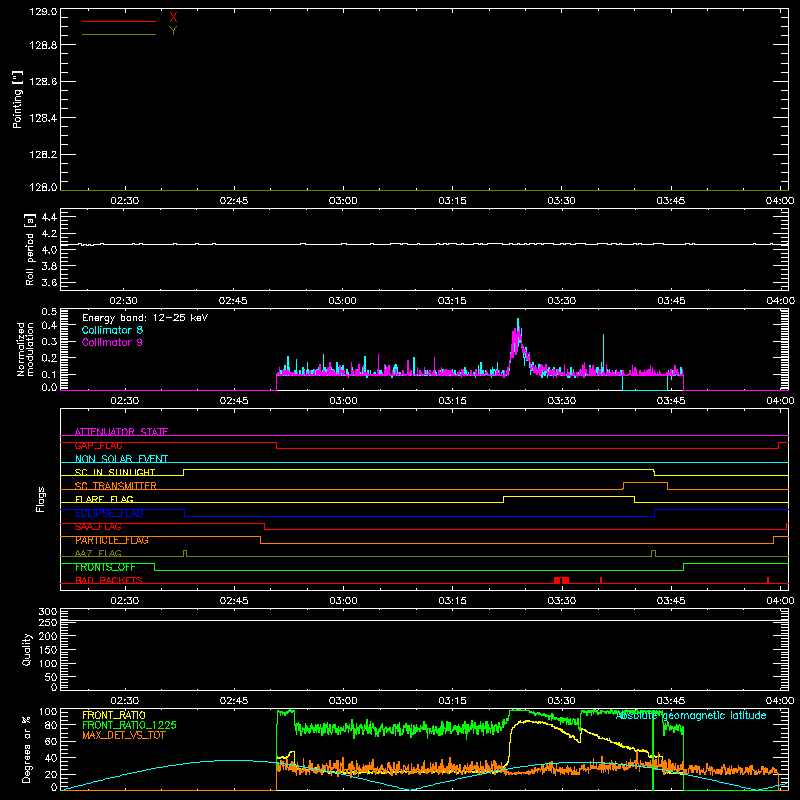Click the red BAD_PACKETS block near 03:30
The height and width of the screenshot is (800, 800).
[x=561, y=580]
